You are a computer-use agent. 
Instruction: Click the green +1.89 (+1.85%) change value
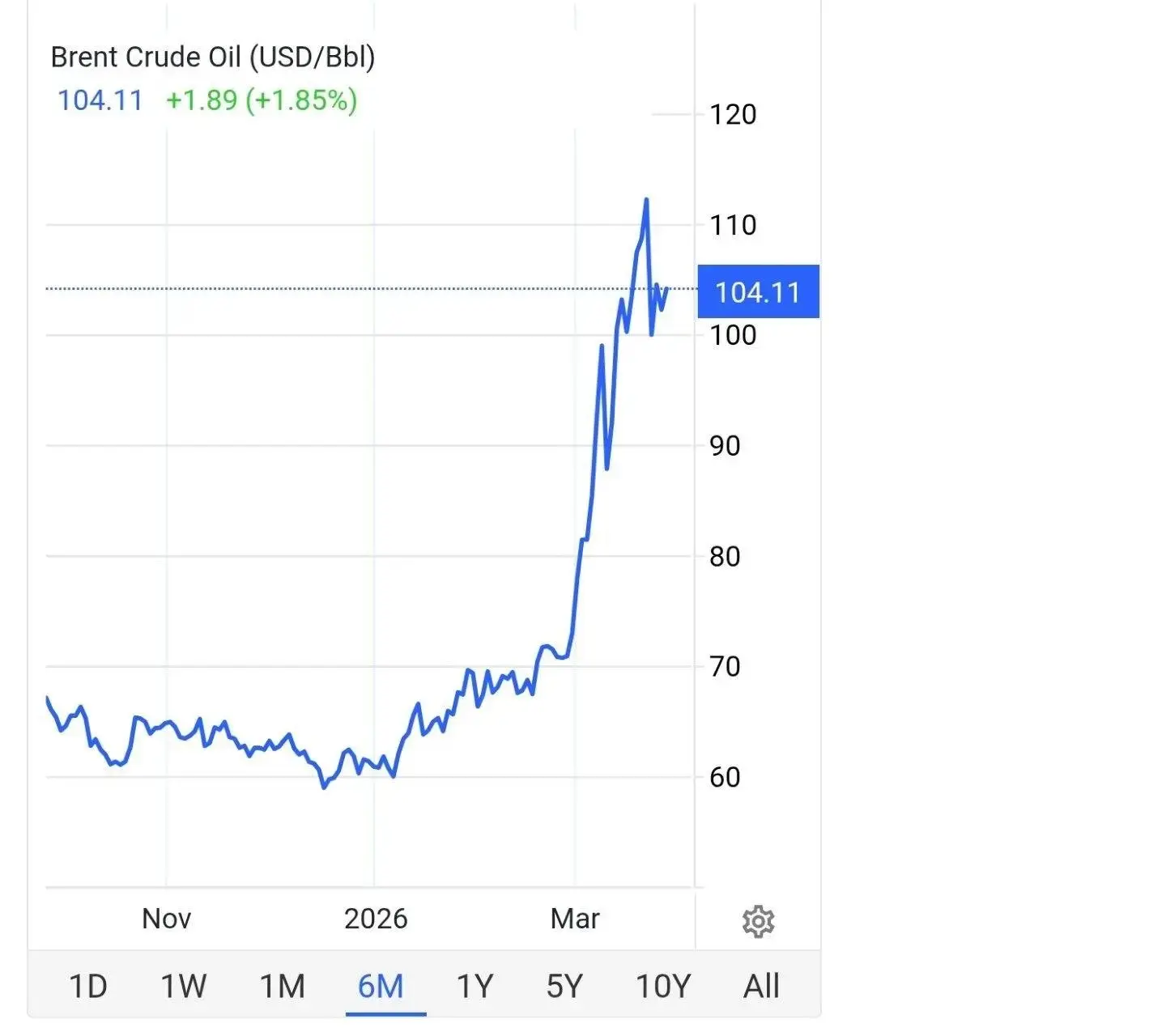tap(262, 100)
